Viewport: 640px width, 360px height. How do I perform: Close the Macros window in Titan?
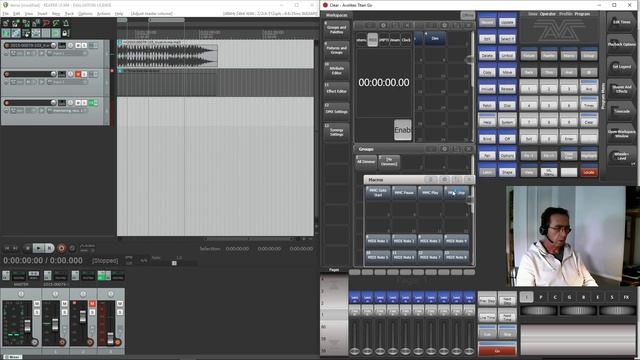coord(469,180)
